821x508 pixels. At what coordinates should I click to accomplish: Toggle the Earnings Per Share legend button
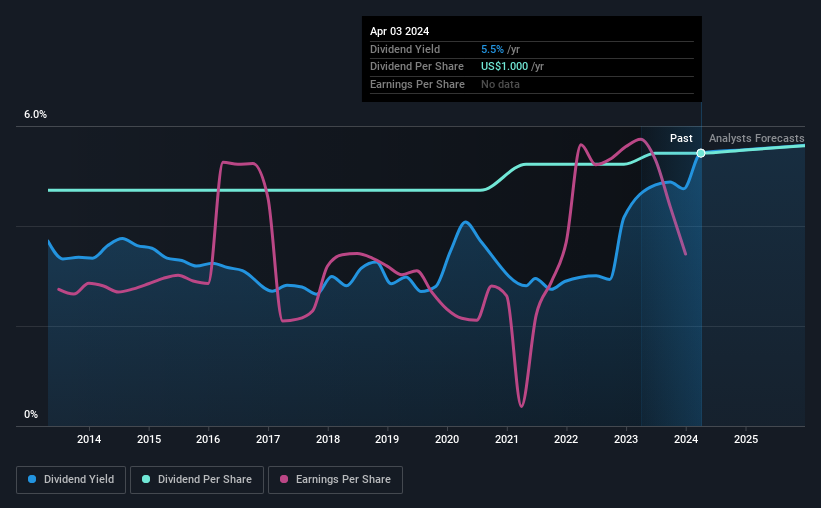(x=335, y=480)
